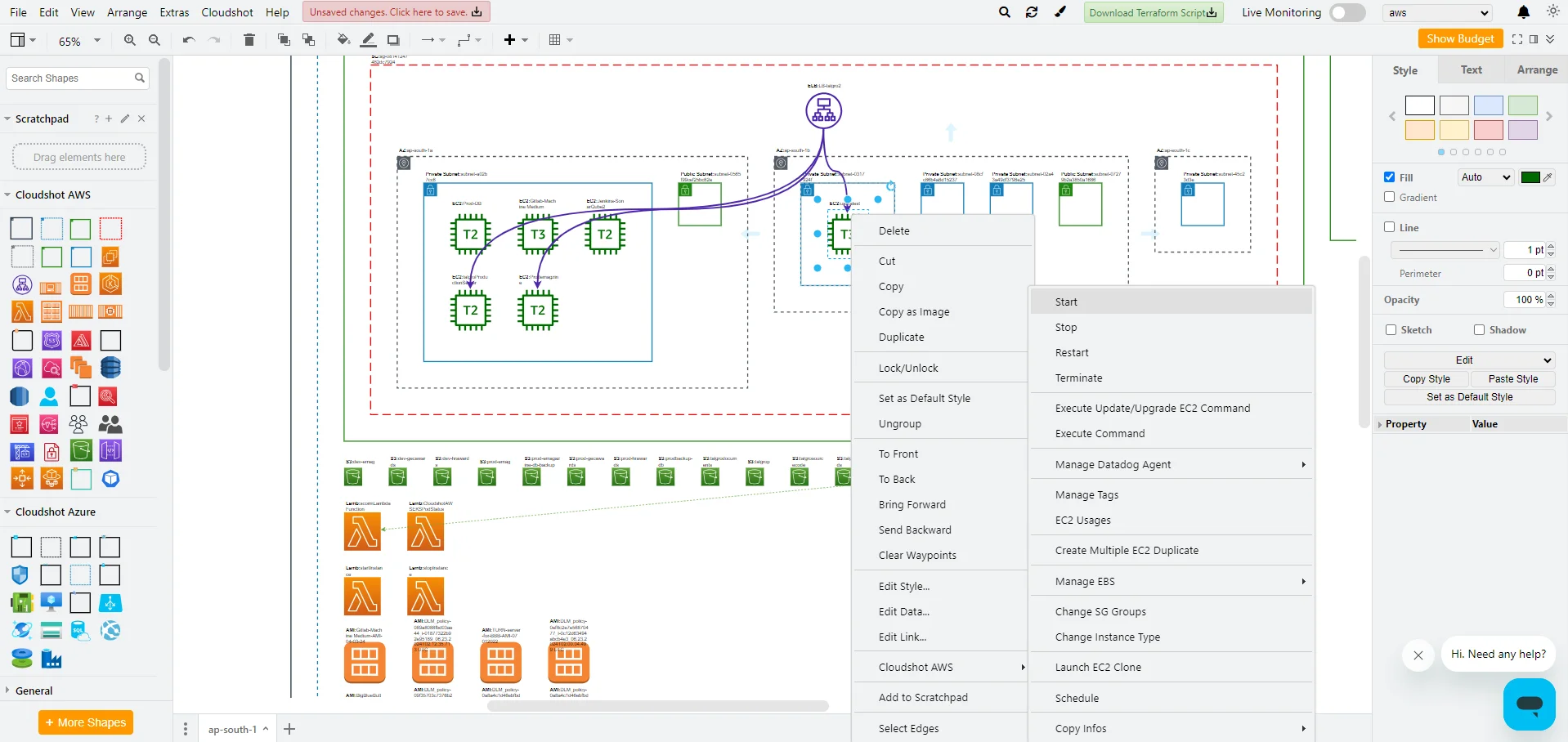This screenshot has width=1568, height=742.
Task: Uncheck the Fill checkbox
Action: tap(1389, 177)
